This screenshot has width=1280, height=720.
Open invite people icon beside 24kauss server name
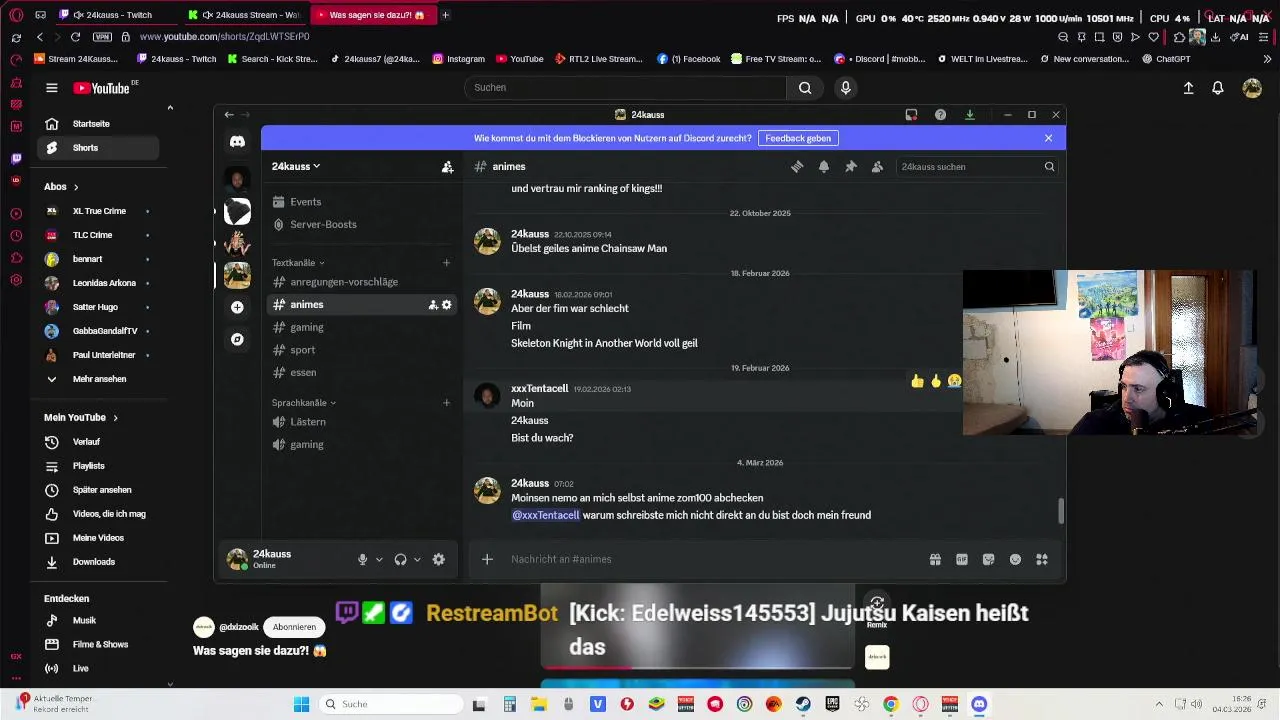(447, 167)
